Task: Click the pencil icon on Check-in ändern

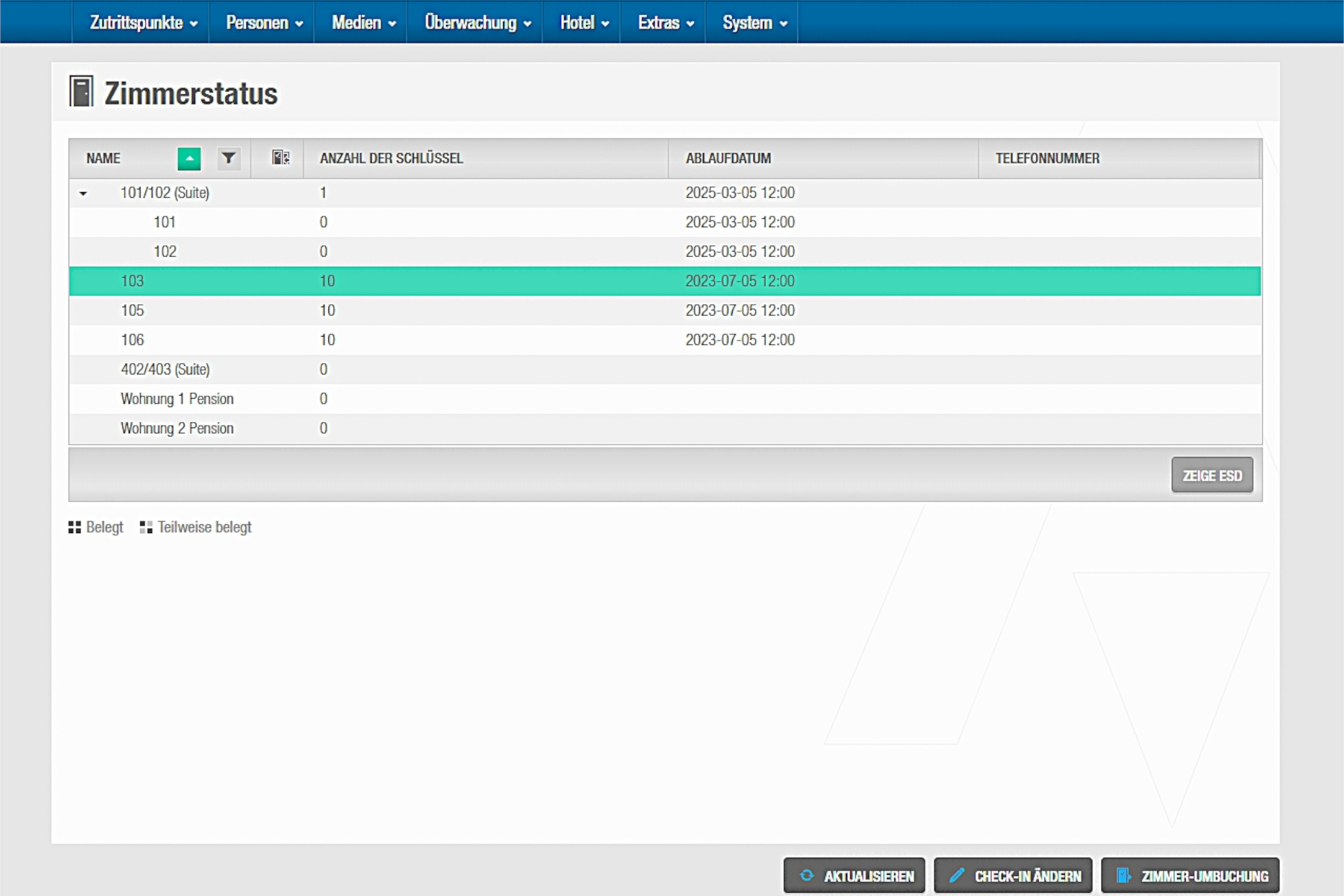Action: click(957, 876)
